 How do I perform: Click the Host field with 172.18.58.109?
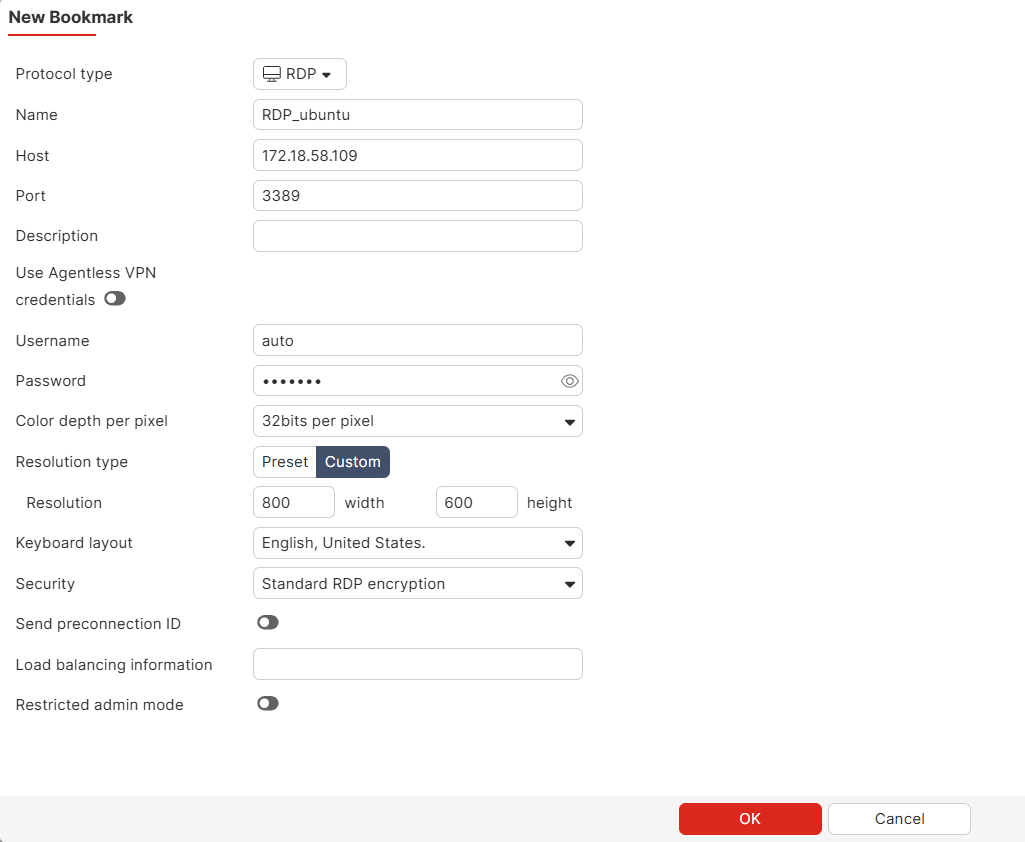point(417,155)
